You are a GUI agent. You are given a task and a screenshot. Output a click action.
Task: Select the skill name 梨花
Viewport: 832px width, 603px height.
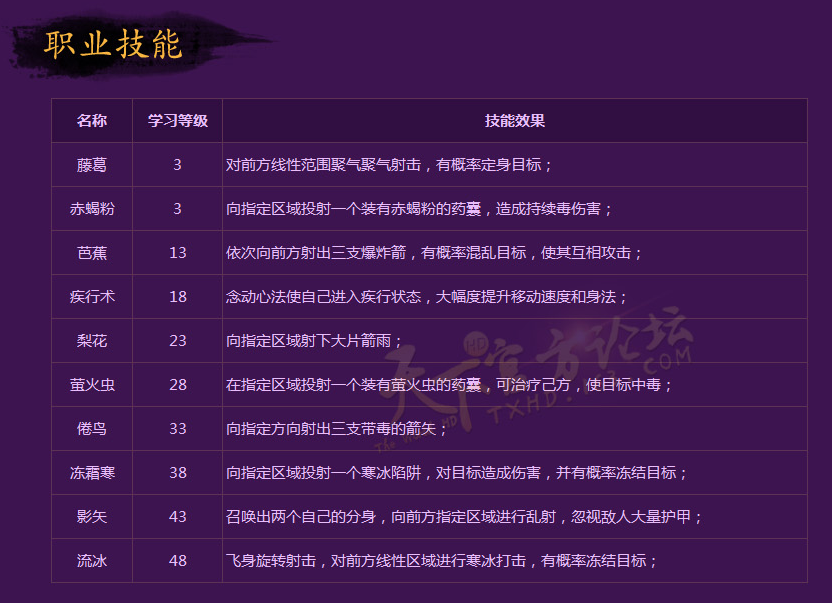coord(92,341)
